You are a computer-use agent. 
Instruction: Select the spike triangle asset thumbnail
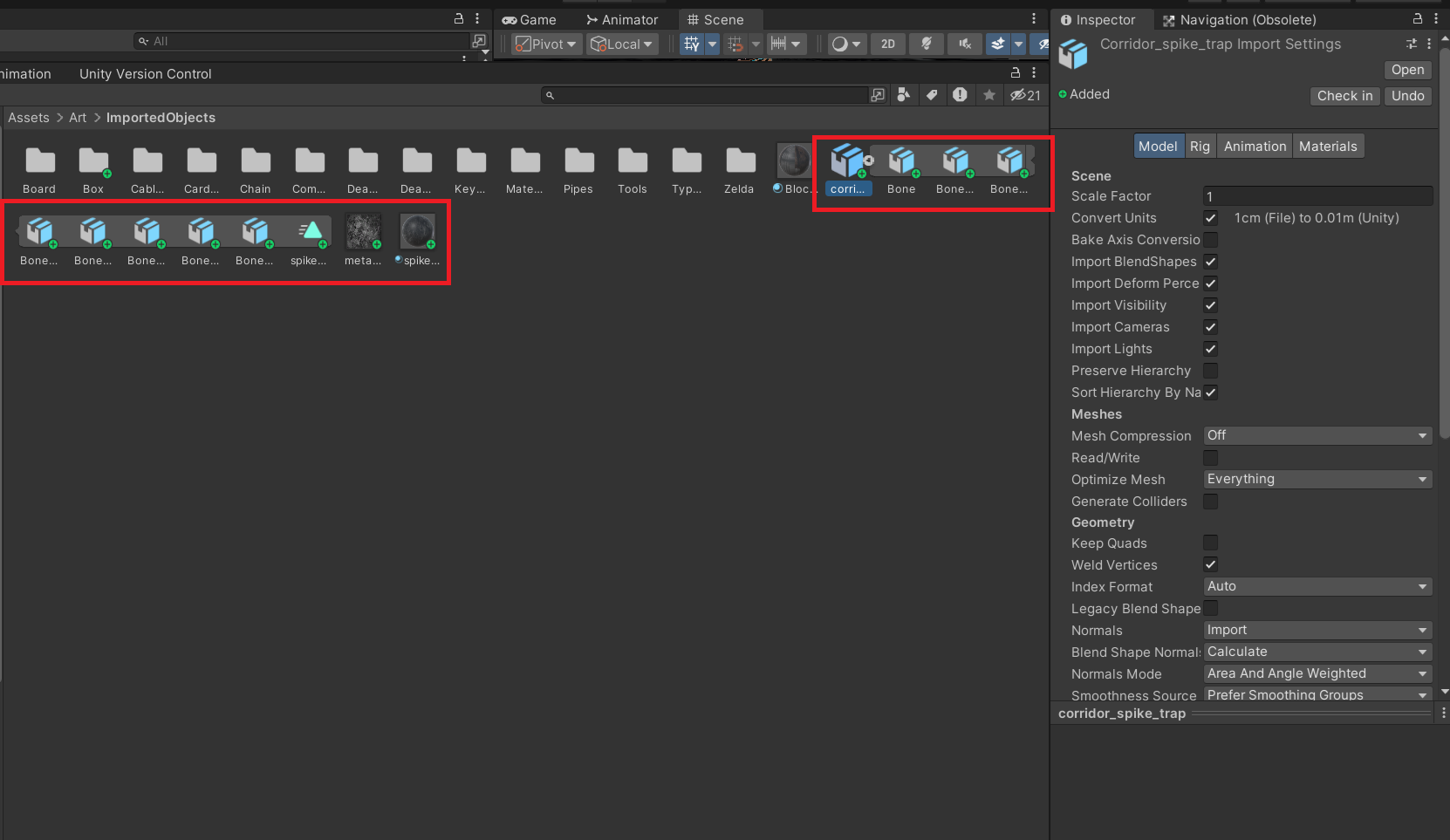pos(309,230)
